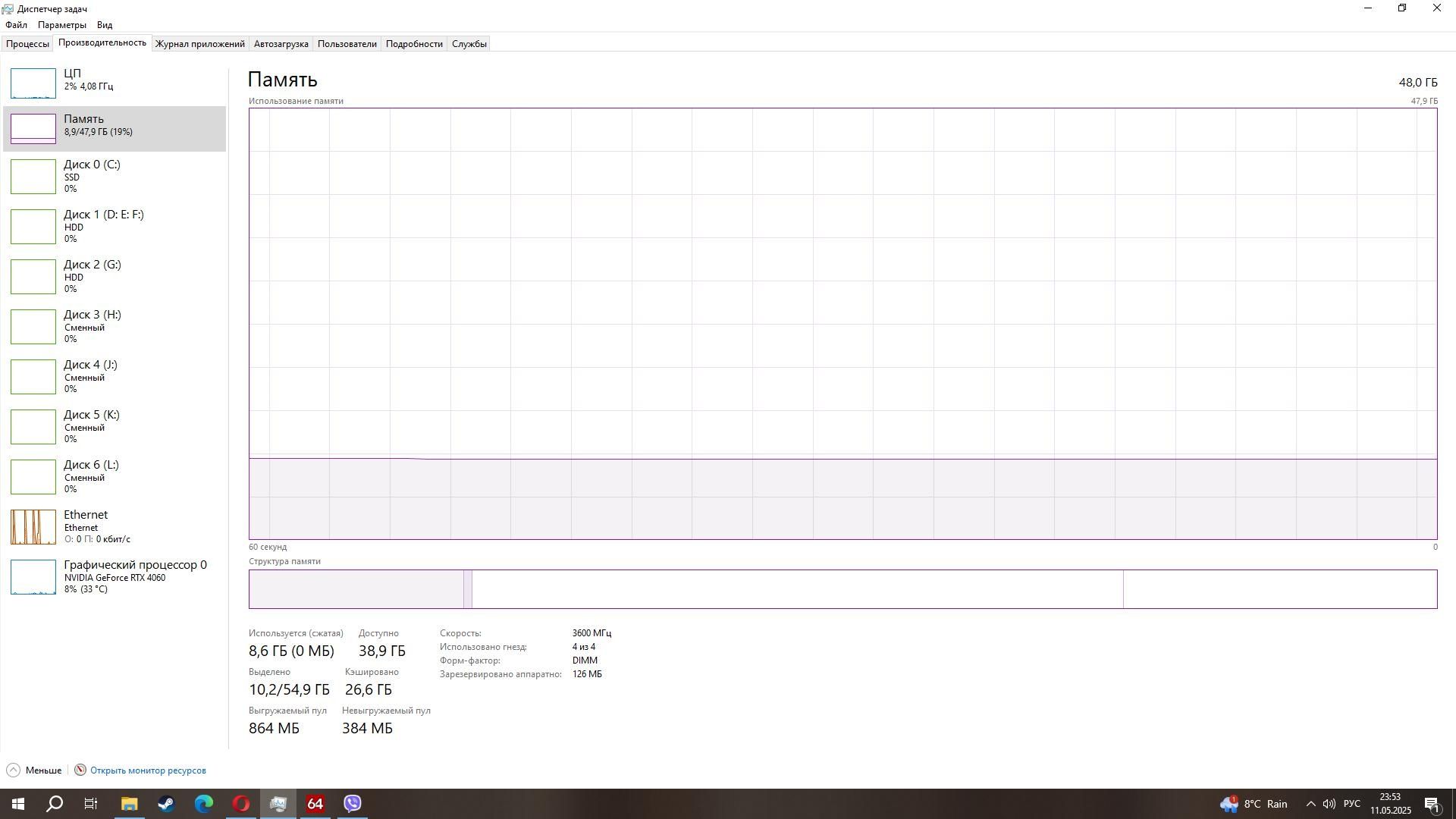Switch input language РУС indicator

pos(1351,804)
